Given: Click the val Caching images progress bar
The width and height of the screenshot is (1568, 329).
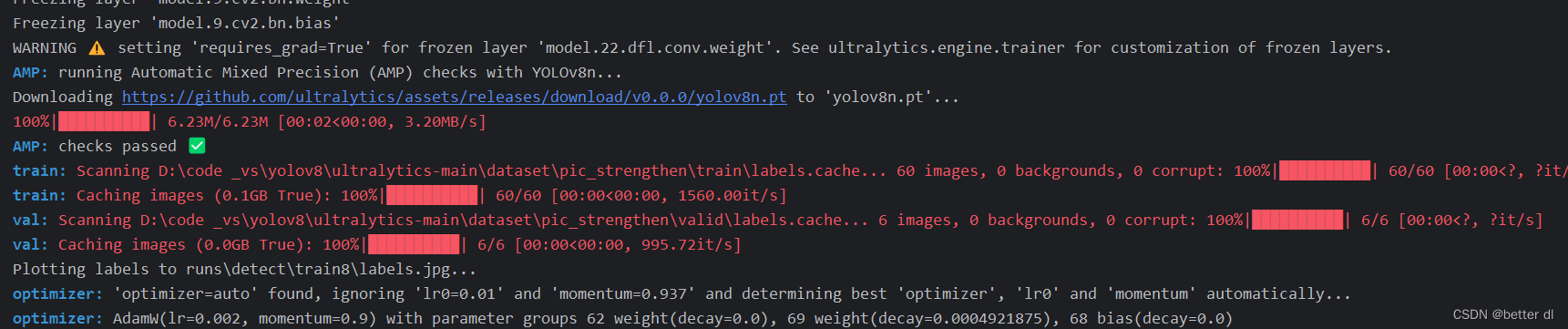Looking at the screenshot, I should click(x=414, y=244).
